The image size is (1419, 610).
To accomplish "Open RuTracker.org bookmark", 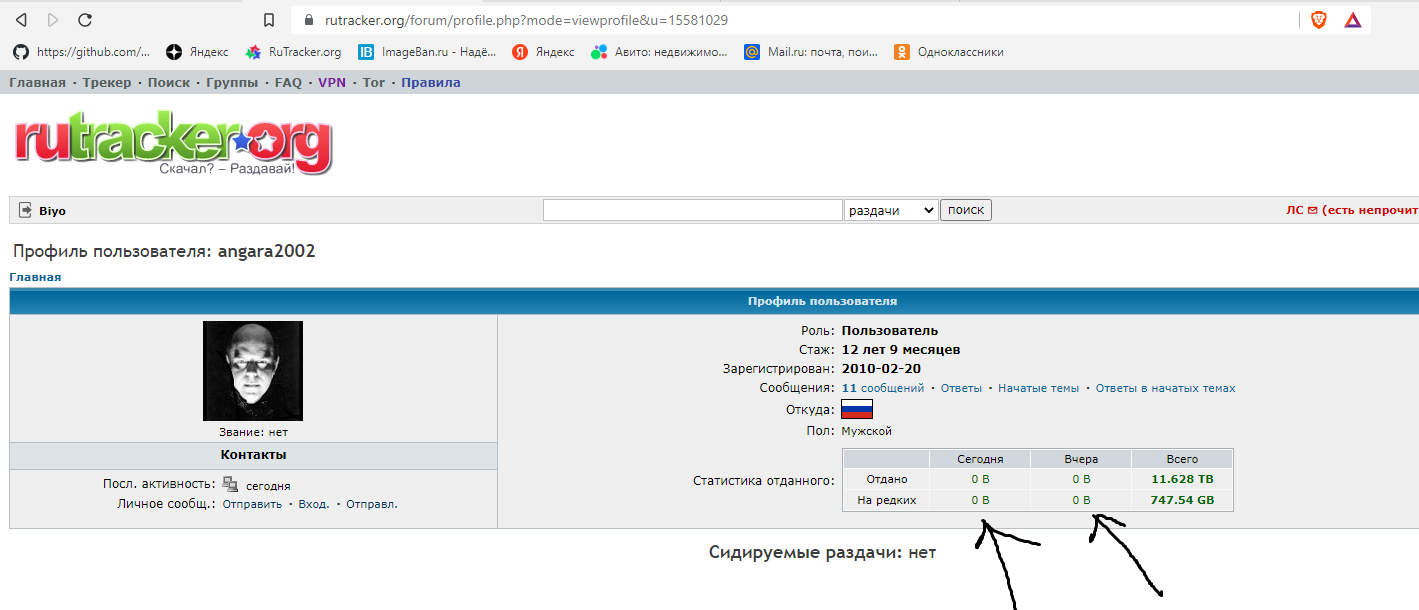I will pos(293,52).
